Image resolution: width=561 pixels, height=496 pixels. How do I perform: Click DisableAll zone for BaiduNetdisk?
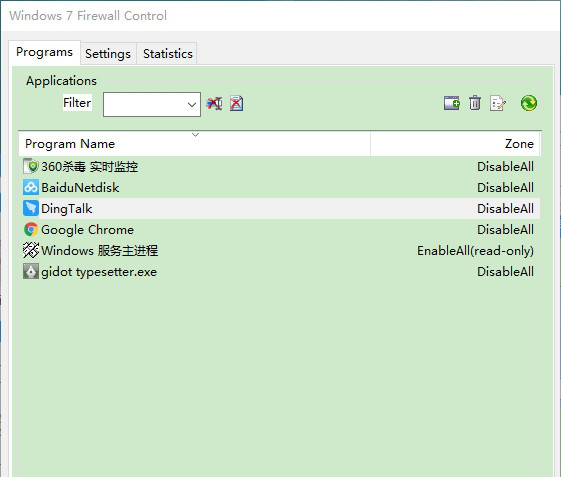[x=505, y=188]
